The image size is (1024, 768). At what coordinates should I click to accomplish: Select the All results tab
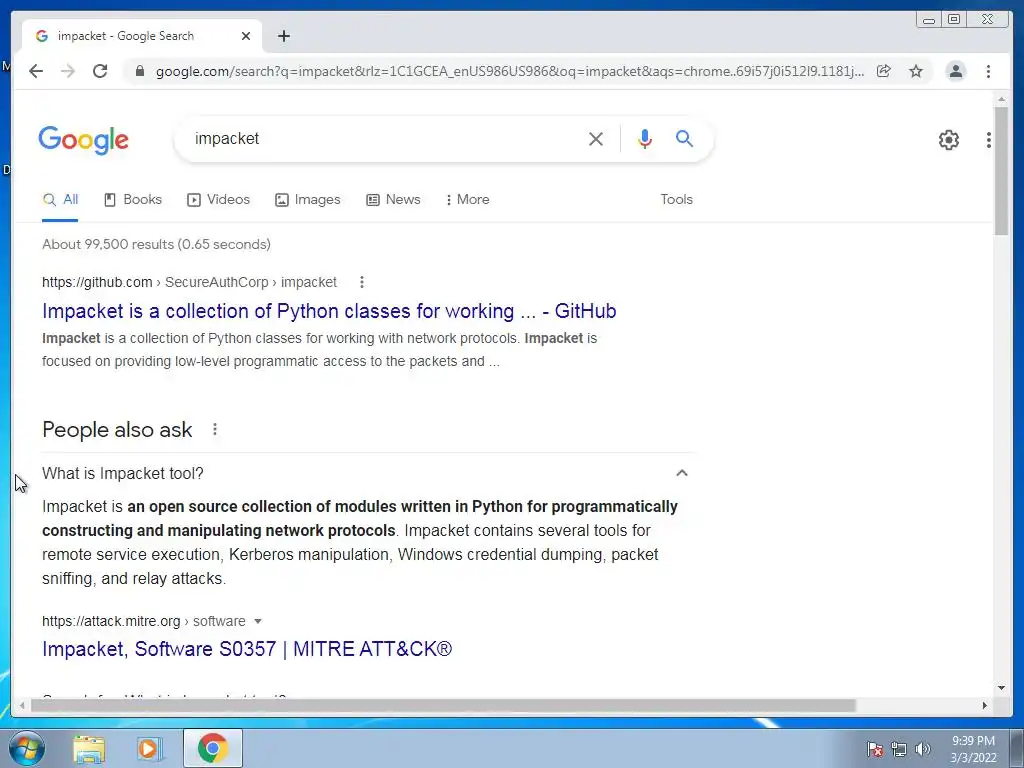click(60, 200)
